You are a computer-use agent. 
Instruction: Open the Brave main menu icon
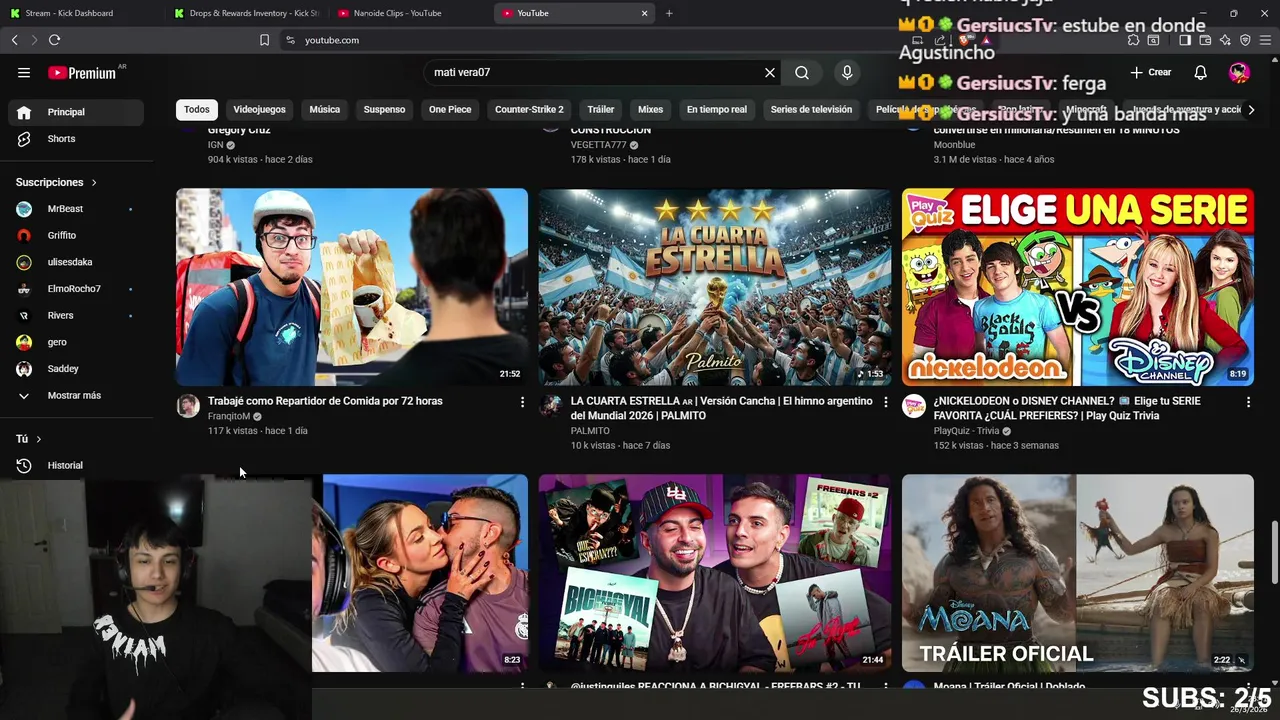pyautogui.click(x=1266, y=40)
